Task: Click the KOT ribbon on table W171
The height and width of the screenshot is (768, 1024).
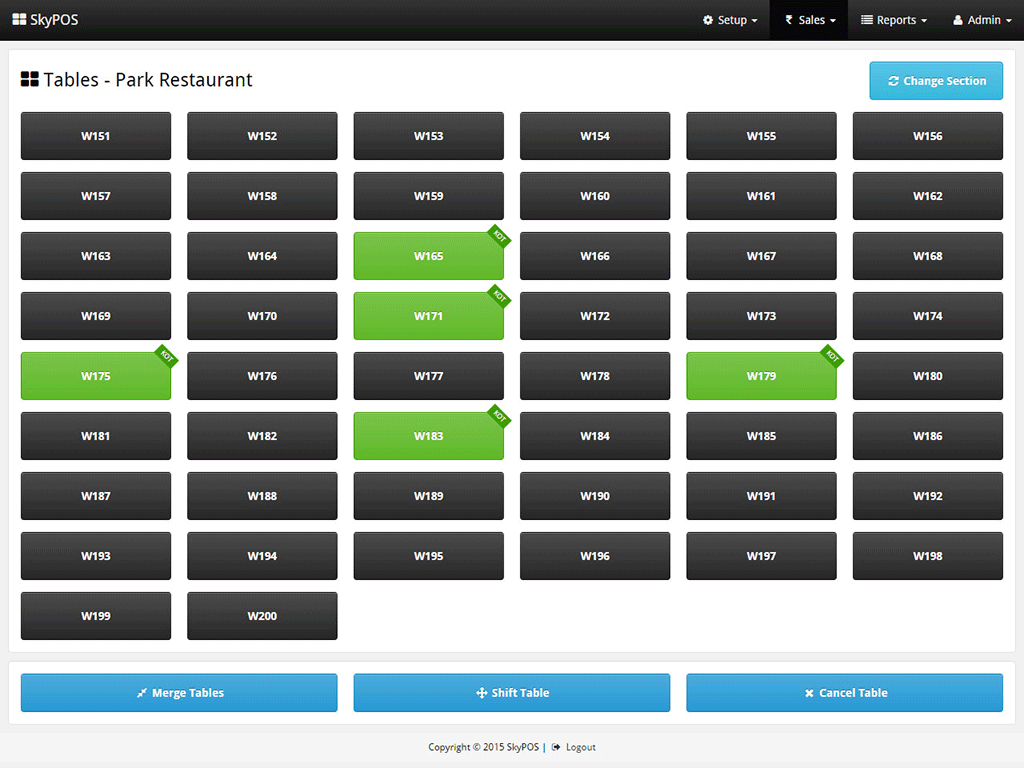Action: (x=499, y=296)
